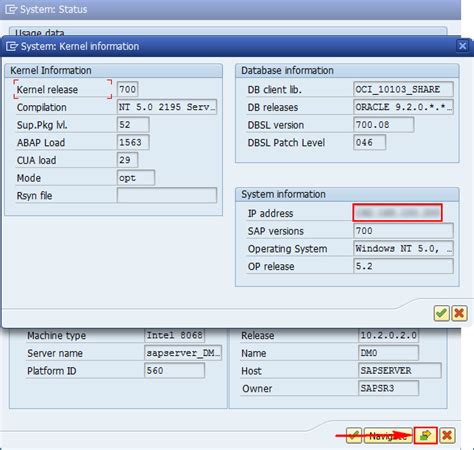This screenshot has height=450, width=474.
Task: Click the Host label in Status
Action: (251, 371)
